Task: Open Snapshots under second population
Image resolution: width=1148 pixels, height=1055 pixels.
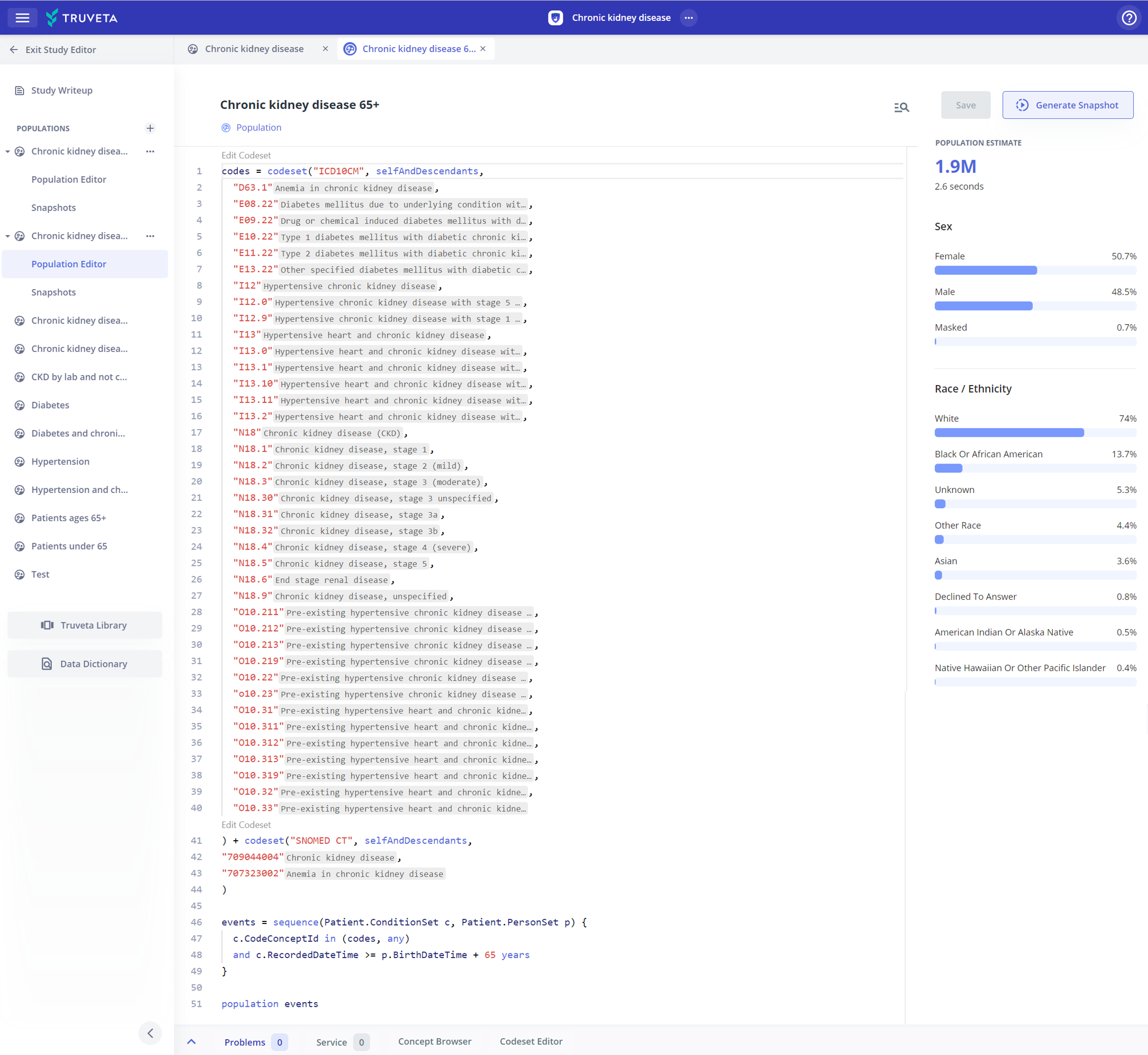Action: tap(53, 292)
